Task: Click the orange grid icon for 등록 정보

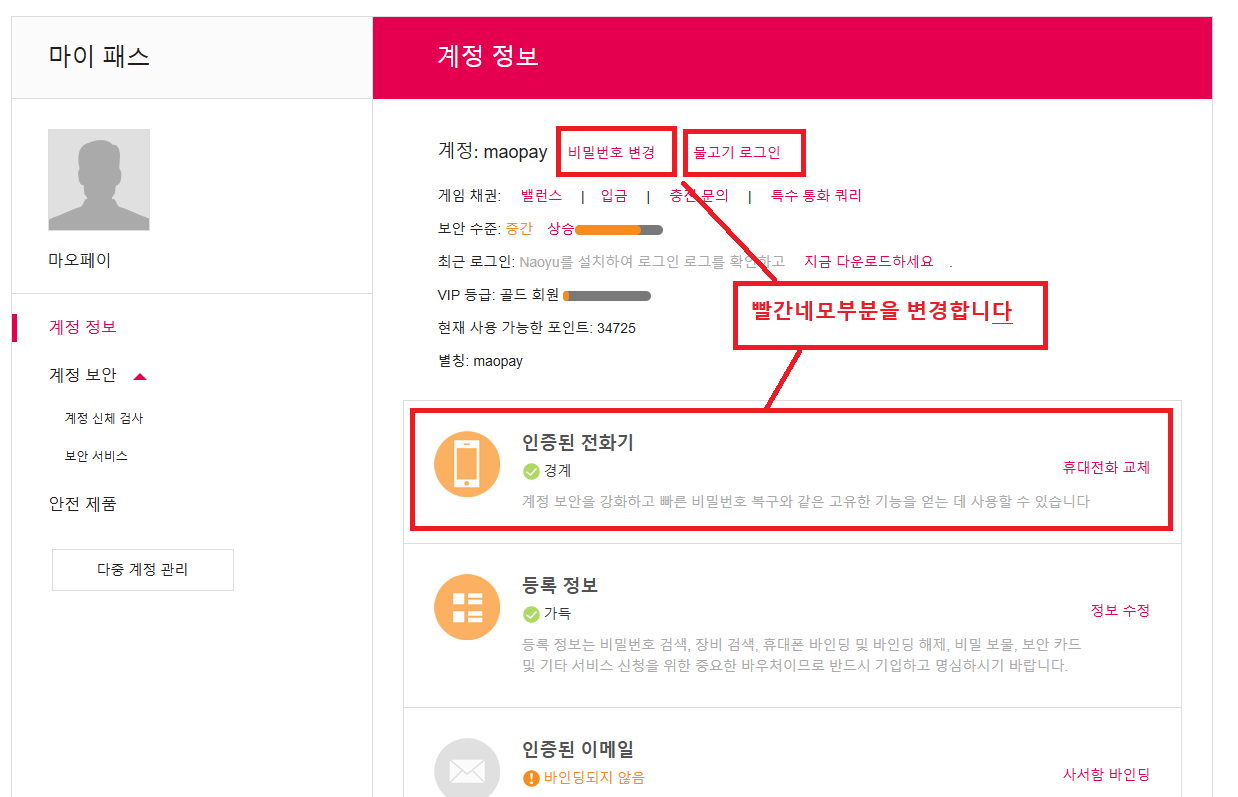Action: pyautogui.click(x=467, y=607)
